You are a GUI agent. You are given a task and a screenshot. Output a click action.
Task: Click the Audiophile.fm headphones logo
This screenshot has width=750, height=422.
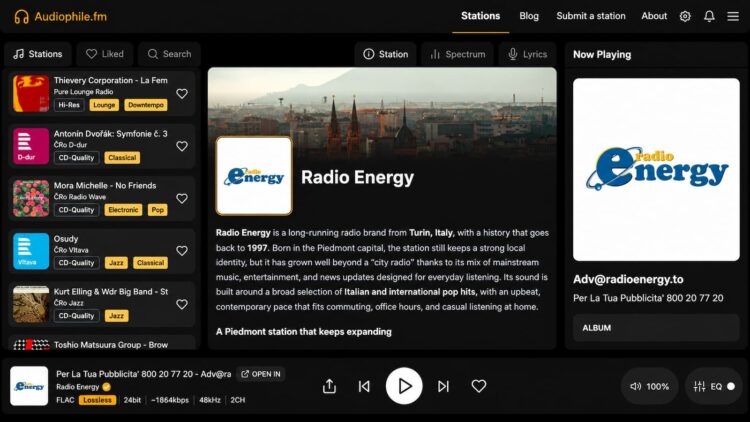click(21, 17)
